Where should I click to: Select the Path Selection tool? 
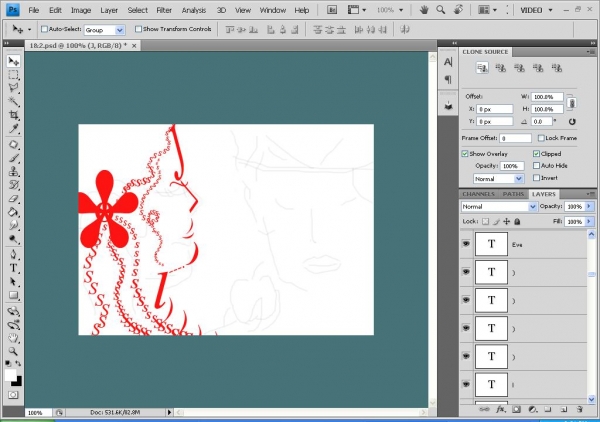point(14,282)
